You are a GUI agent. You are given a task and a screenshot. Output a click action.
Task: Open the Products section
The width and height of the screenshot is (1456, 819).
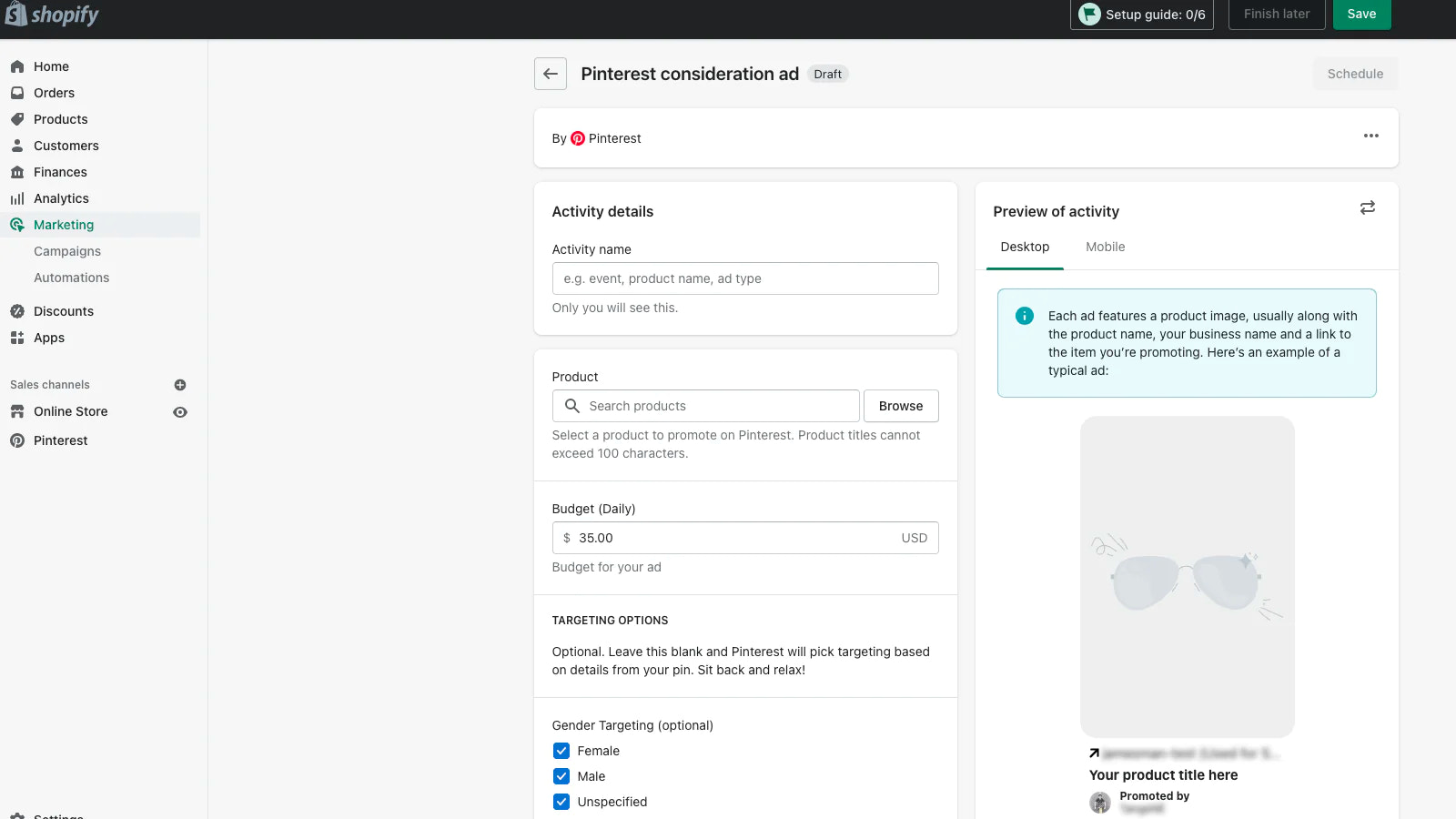pyautogui.click(x=60, y=118)
